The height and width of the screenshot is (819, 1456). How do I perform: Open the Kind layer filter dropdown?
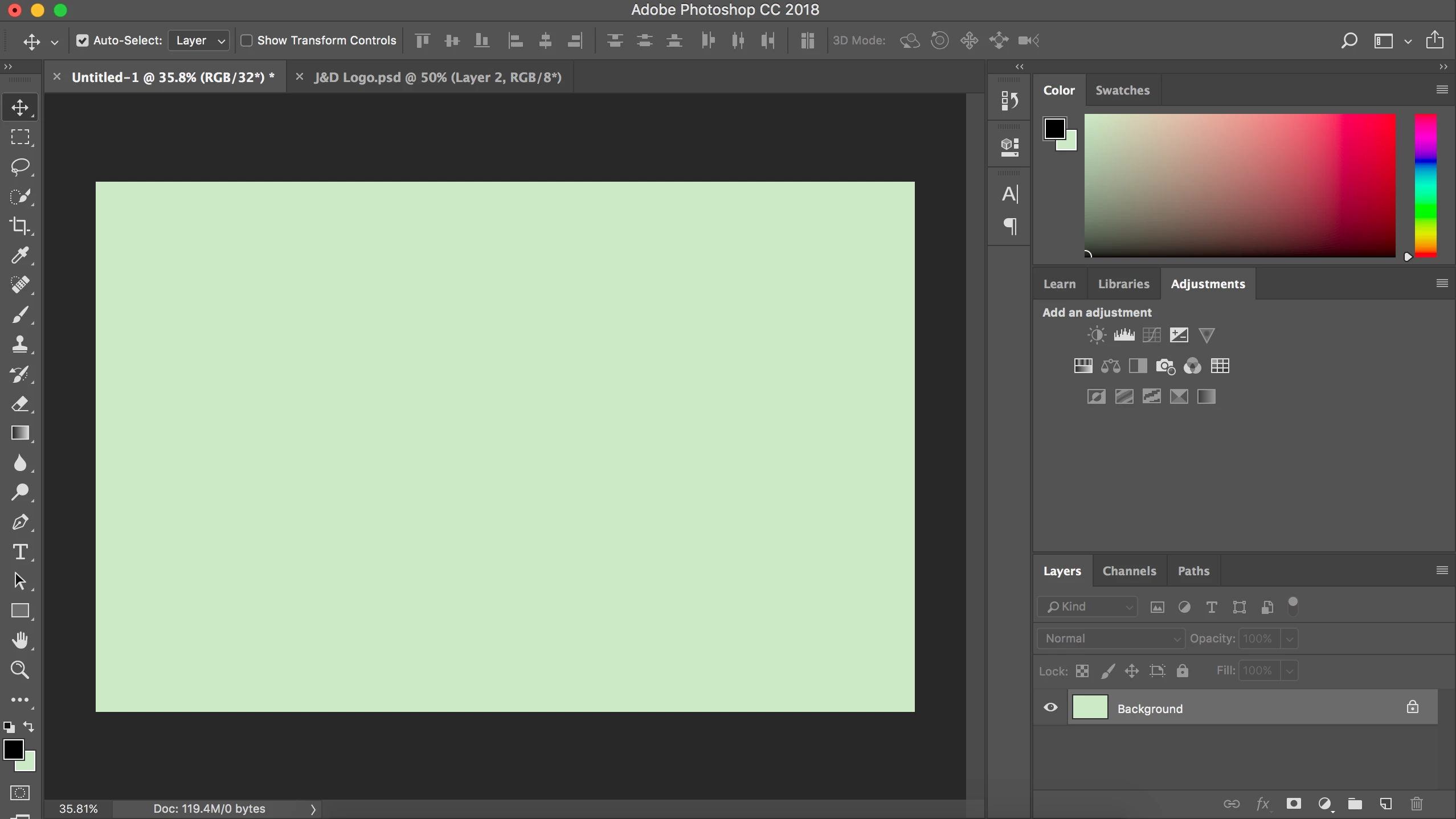pos(1087,607)
